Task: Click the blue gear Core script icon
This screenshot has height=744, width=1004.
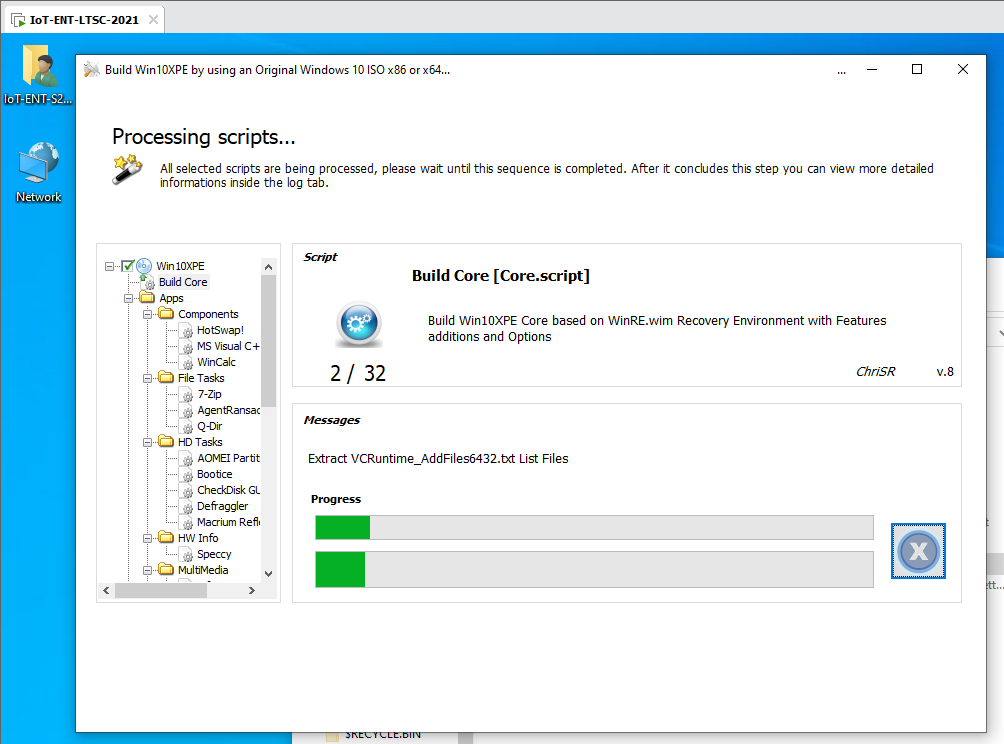Action: (x=359, y=323)
